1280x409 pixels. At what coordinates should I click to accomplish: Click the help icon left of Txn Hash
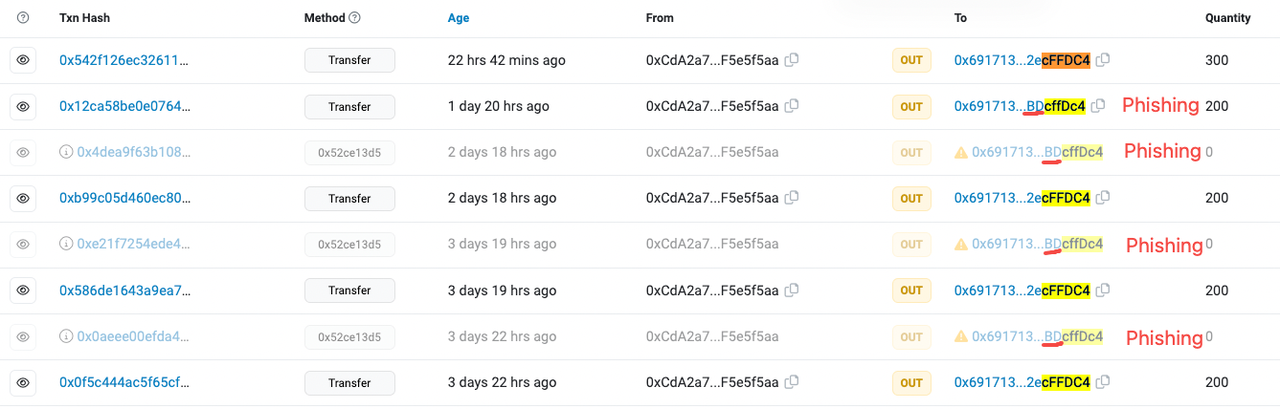tap(23, 18)
